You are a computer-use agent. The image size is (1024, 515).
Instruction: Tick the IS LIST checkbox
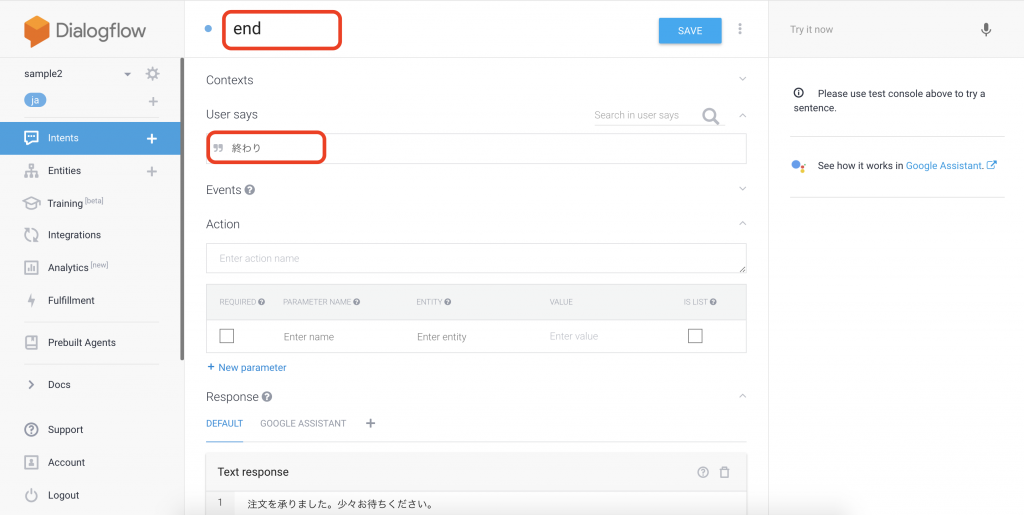[x=696, y=336]
